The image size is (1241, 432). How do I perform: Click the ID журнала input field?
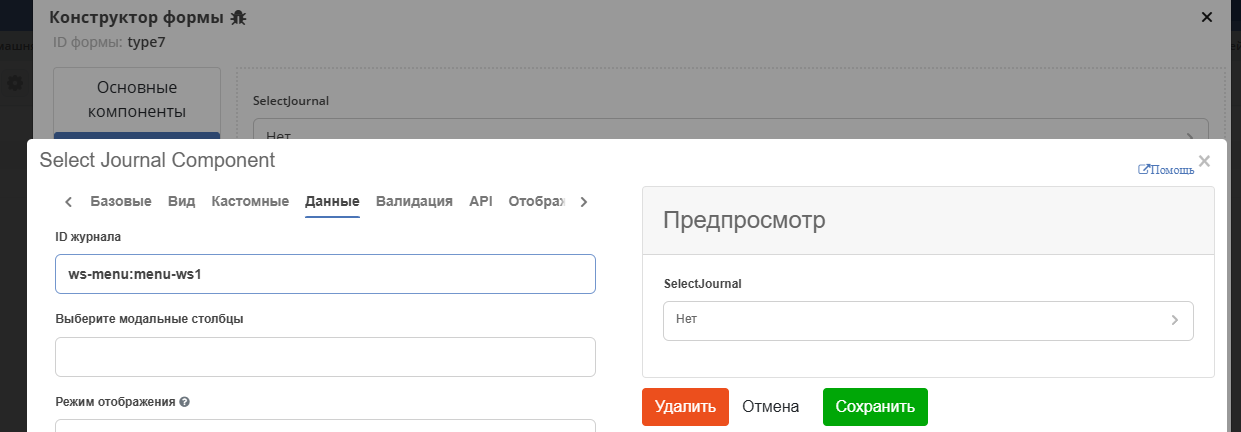pyautogui.click(x=325, y=274)
